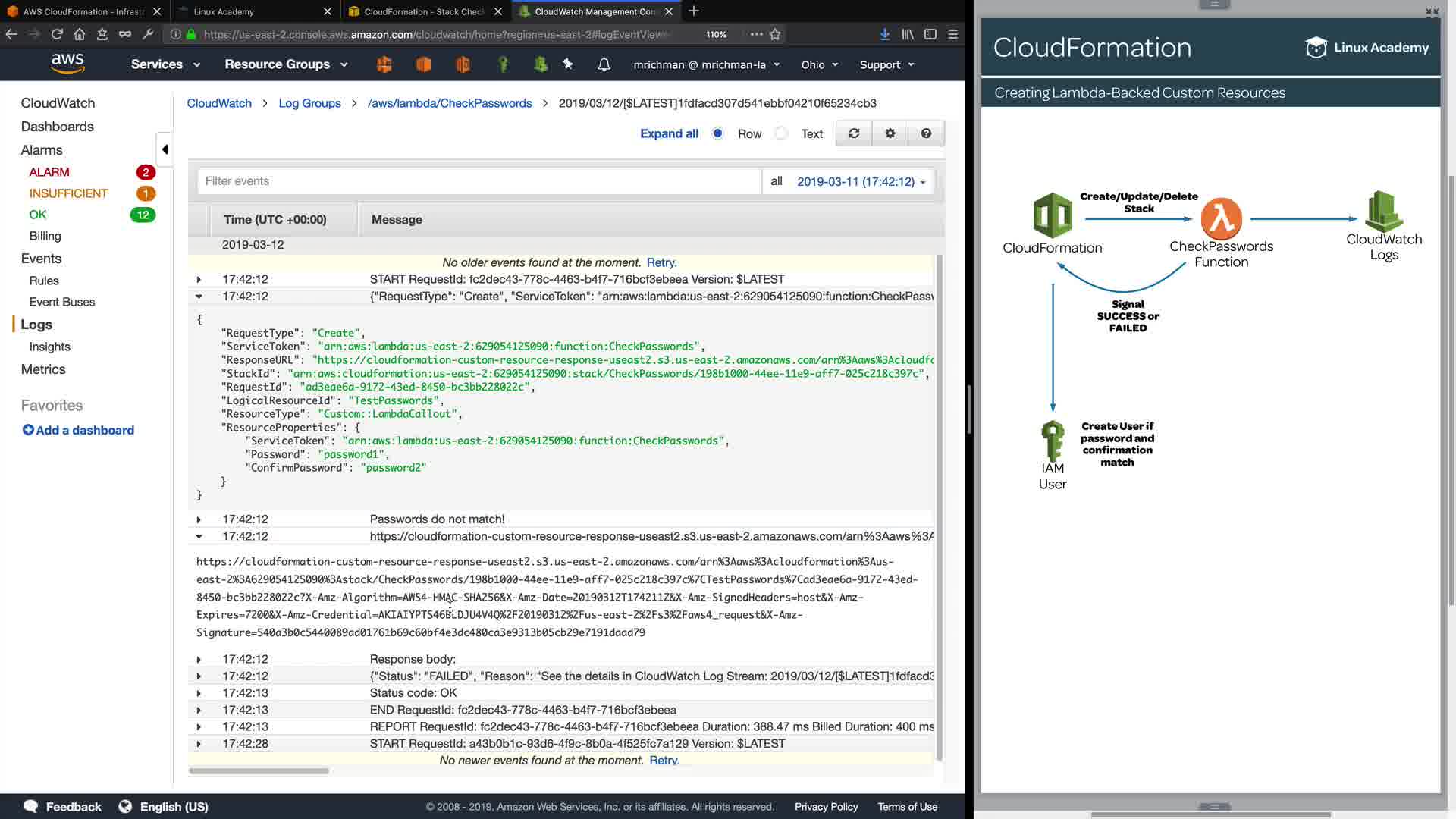Click the Expand all link
Viewport: 1456px width, 819px height.
pyautogui.click(x=669, y=133)
